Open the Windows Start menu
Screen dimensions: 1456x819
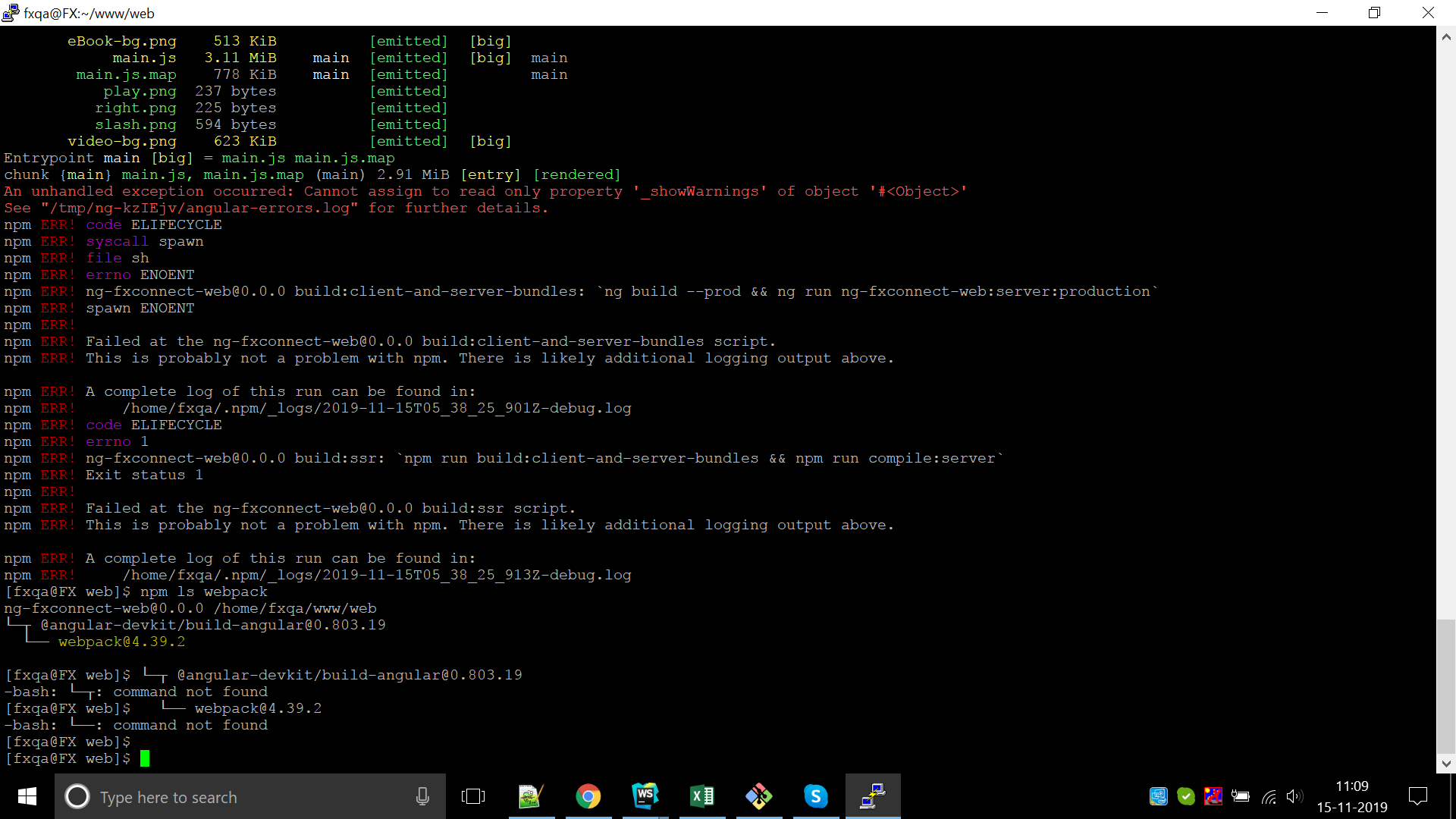(x=27, y=796)
